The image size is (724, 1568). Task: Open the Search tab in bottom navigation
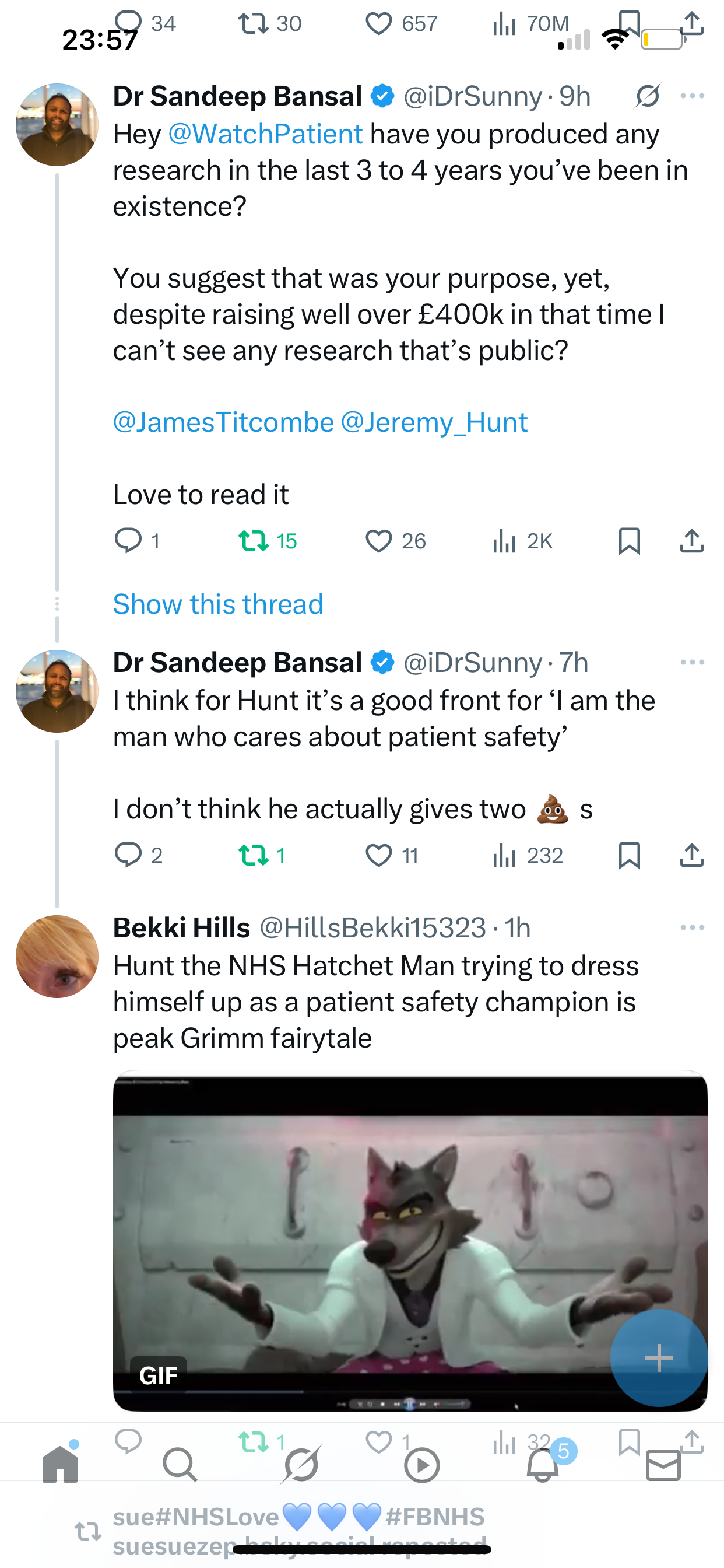pyautogui.click(x=180, y=1465)
